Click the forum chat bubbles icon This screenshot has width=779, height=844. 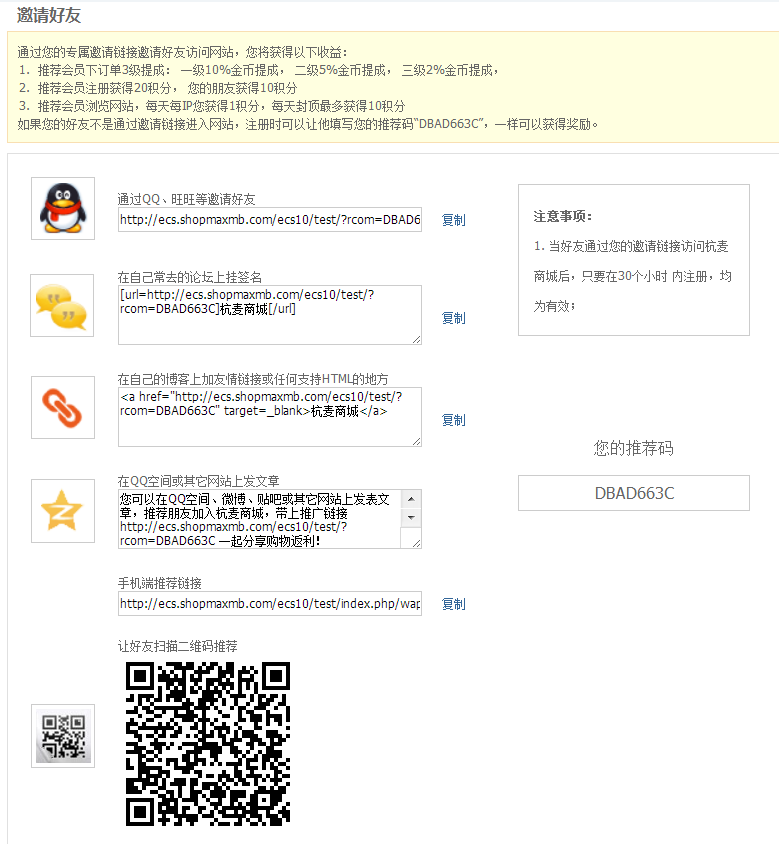pos(62,305)
